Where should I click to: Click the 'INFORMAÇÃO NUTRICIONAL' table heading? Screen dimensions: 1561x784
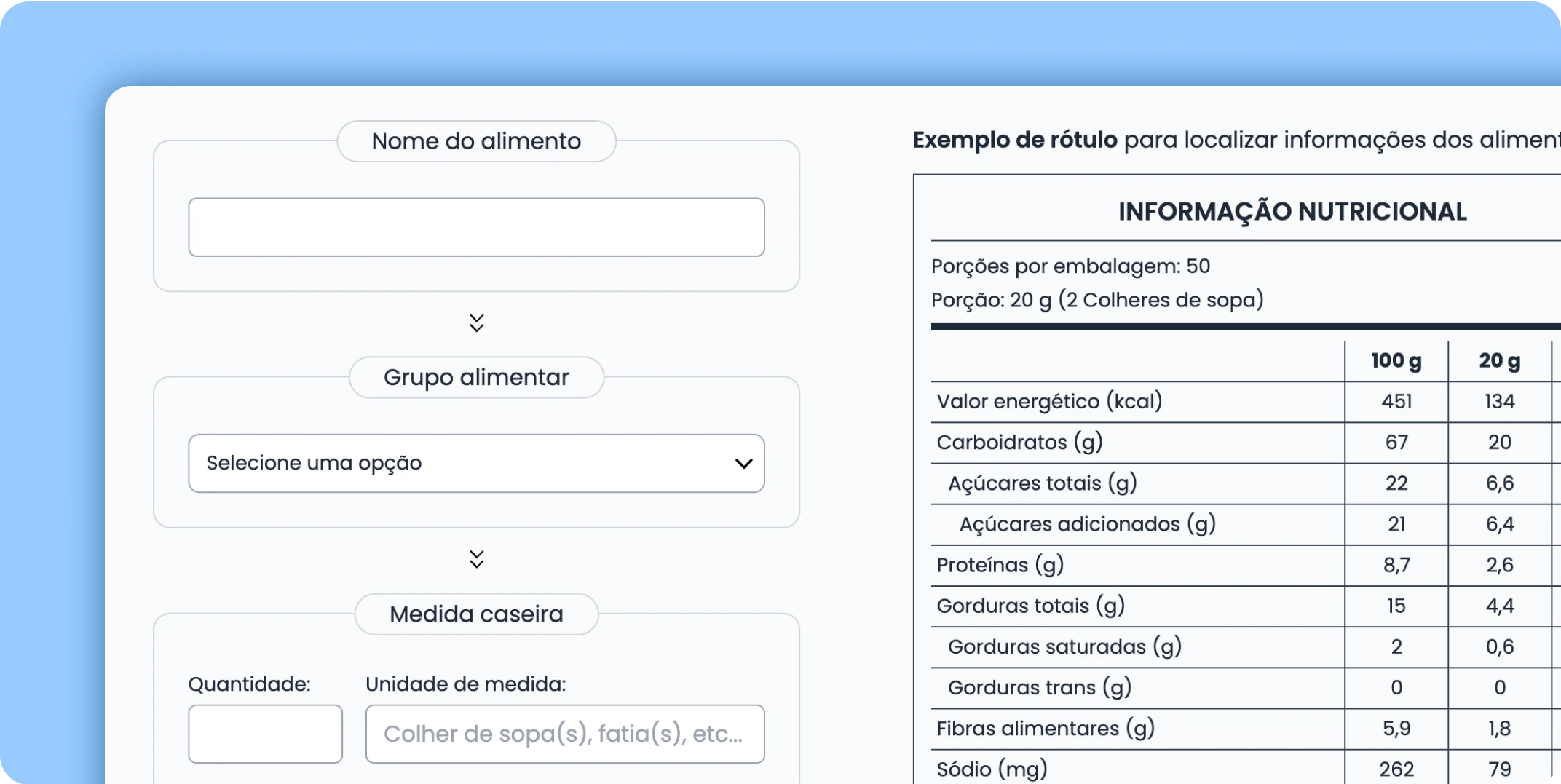click(x=1292, y=212)
